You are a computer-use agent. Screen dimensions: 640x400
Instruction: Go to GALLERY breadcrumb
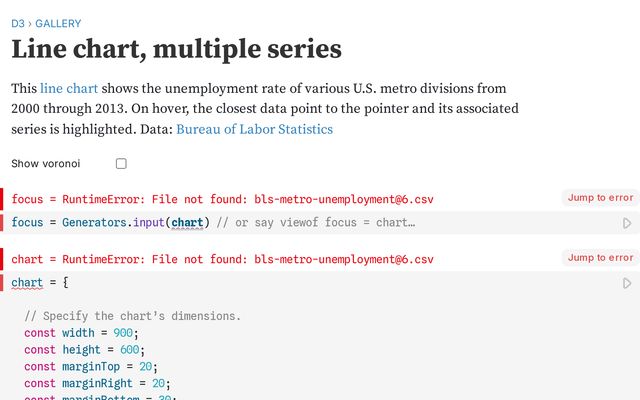[x=58, y=23]
